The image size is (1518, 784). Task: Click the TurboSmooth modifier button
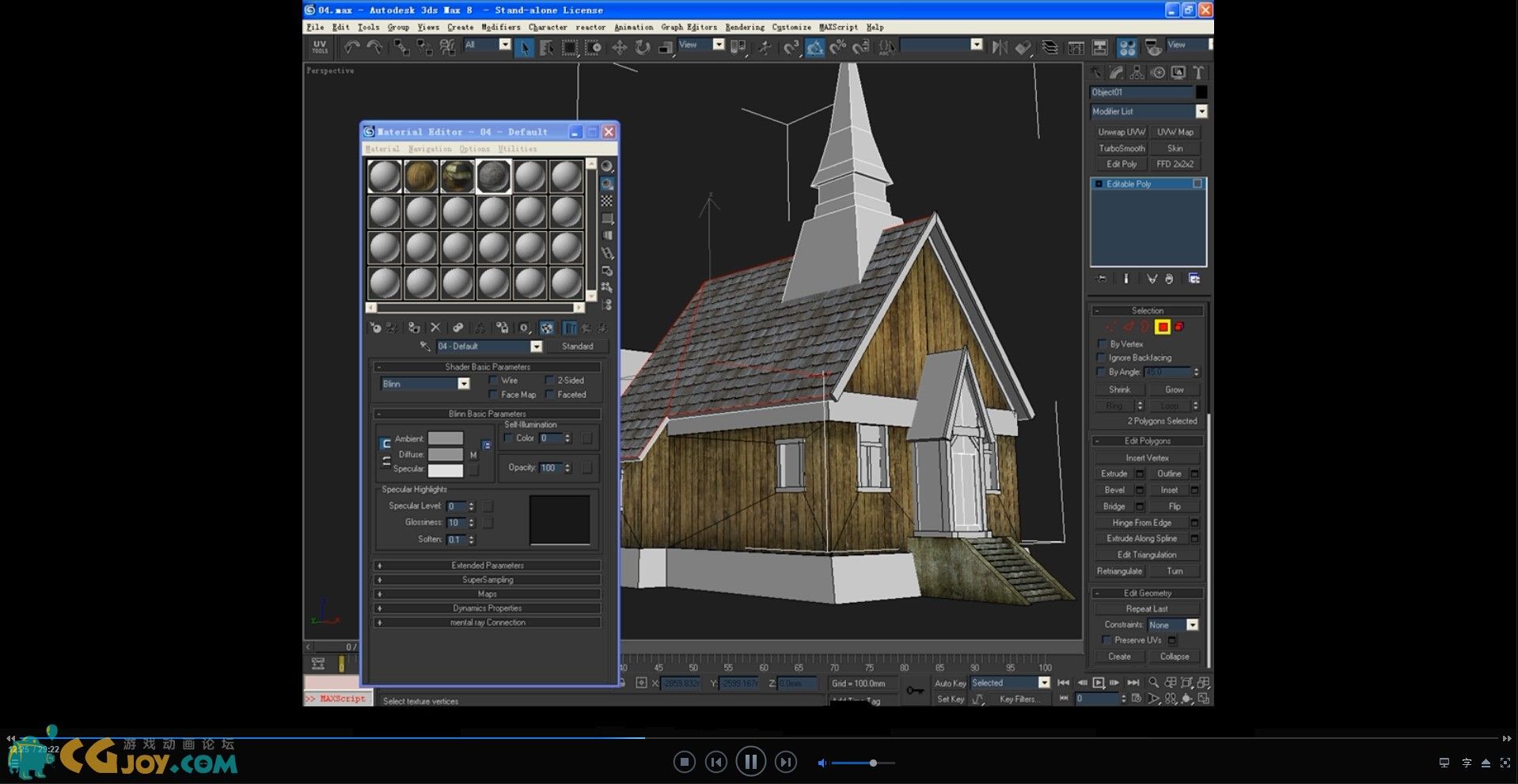point(1121,148)
